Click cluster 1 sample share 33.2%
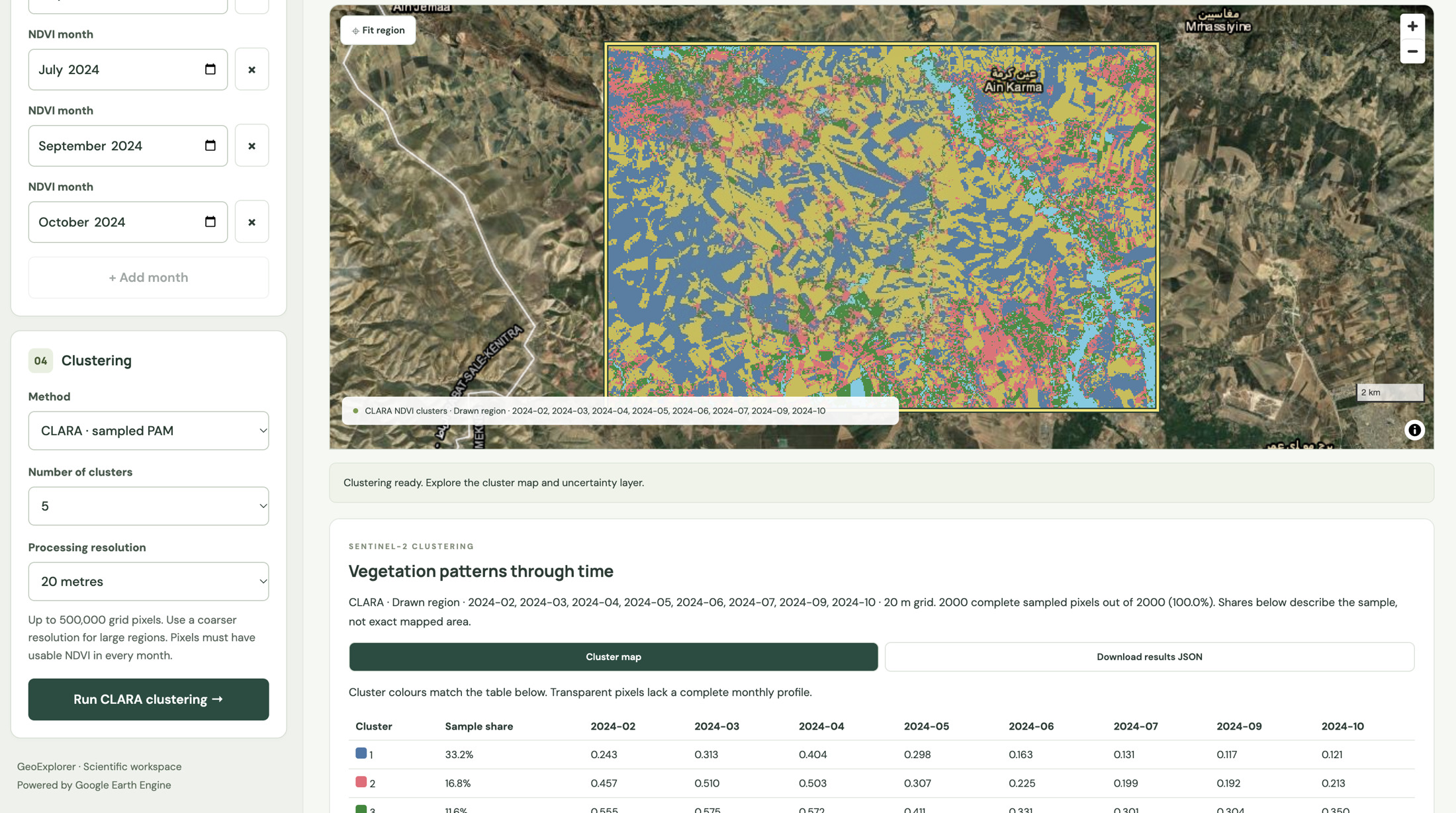This screenshot has height=813, width=1456. click(x=459, y=755)
